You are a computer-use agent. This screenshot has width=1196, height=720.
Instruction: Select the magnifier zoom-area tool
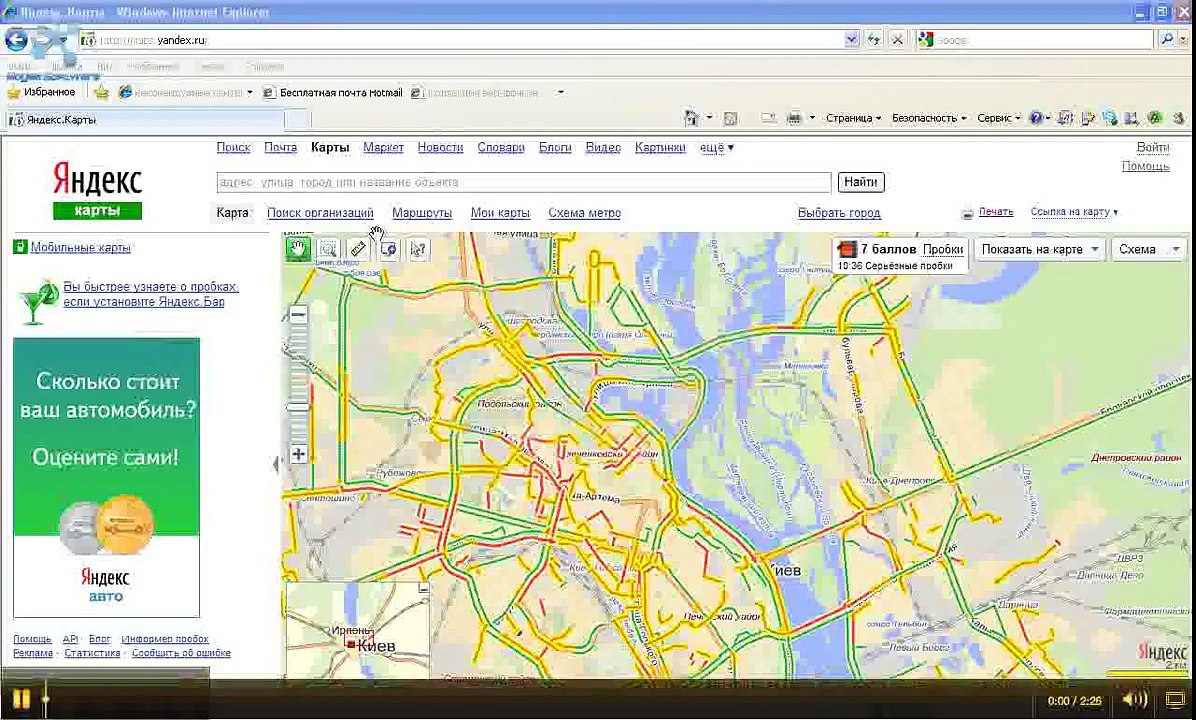328,249
